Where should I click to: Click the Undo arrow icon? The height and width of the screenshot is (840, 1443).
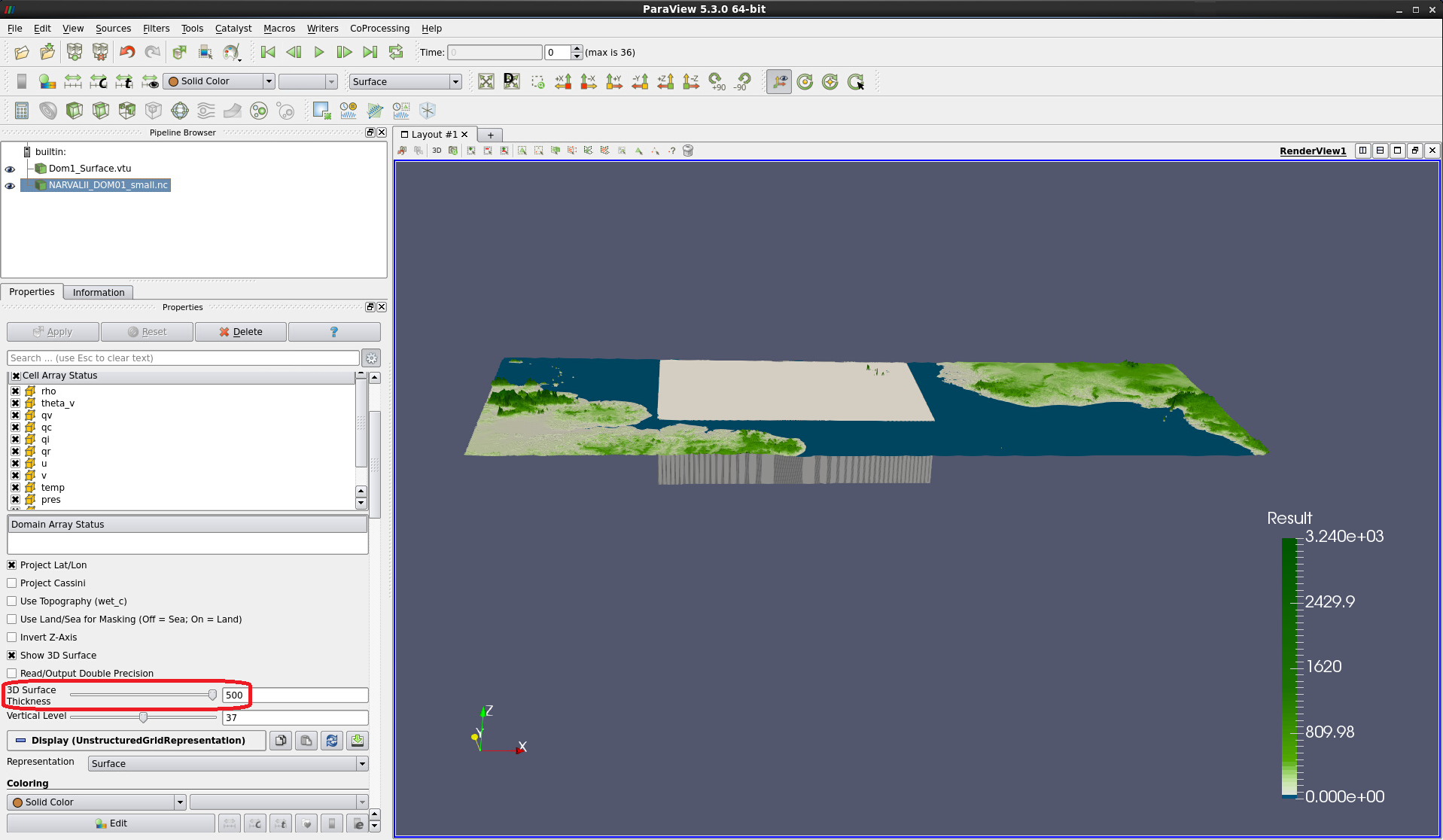point(127,53)
